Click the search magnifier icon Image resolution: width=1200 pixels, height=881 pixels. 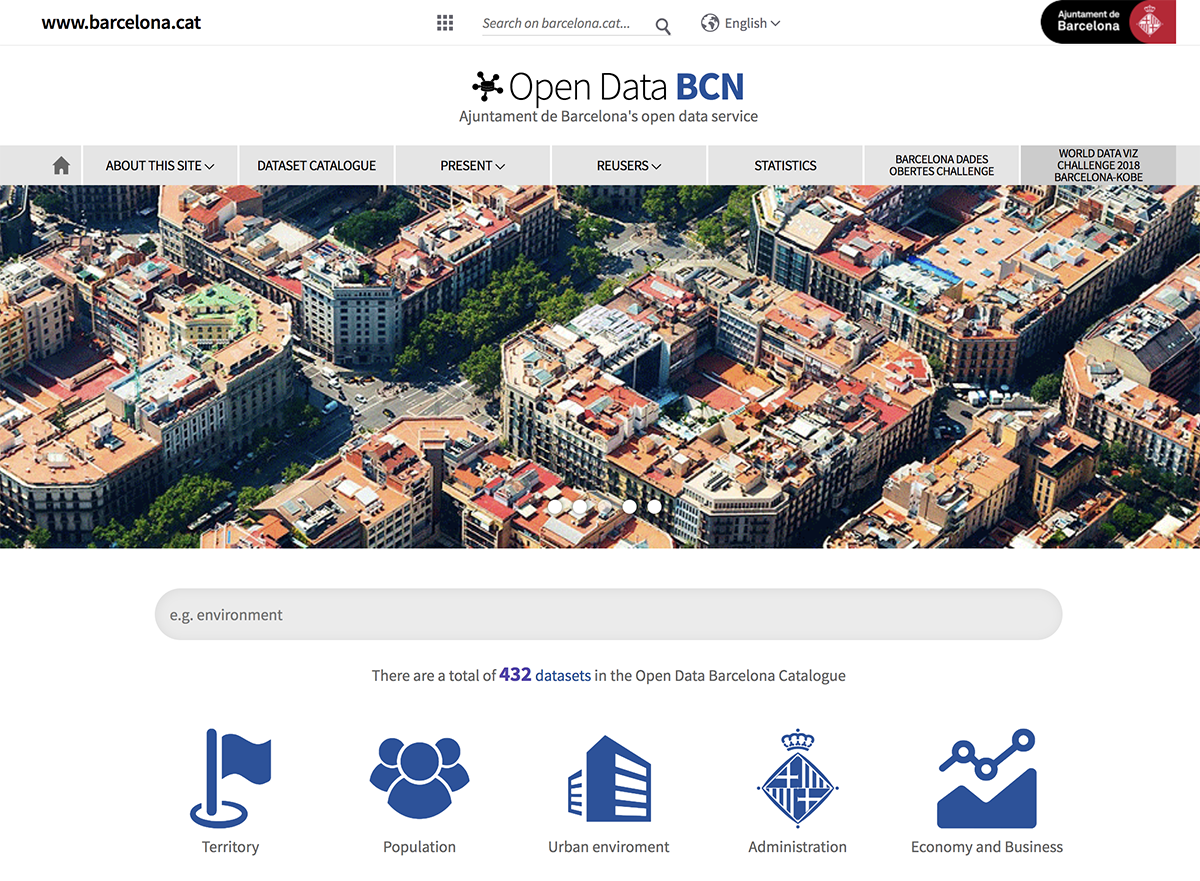[663, 25]
